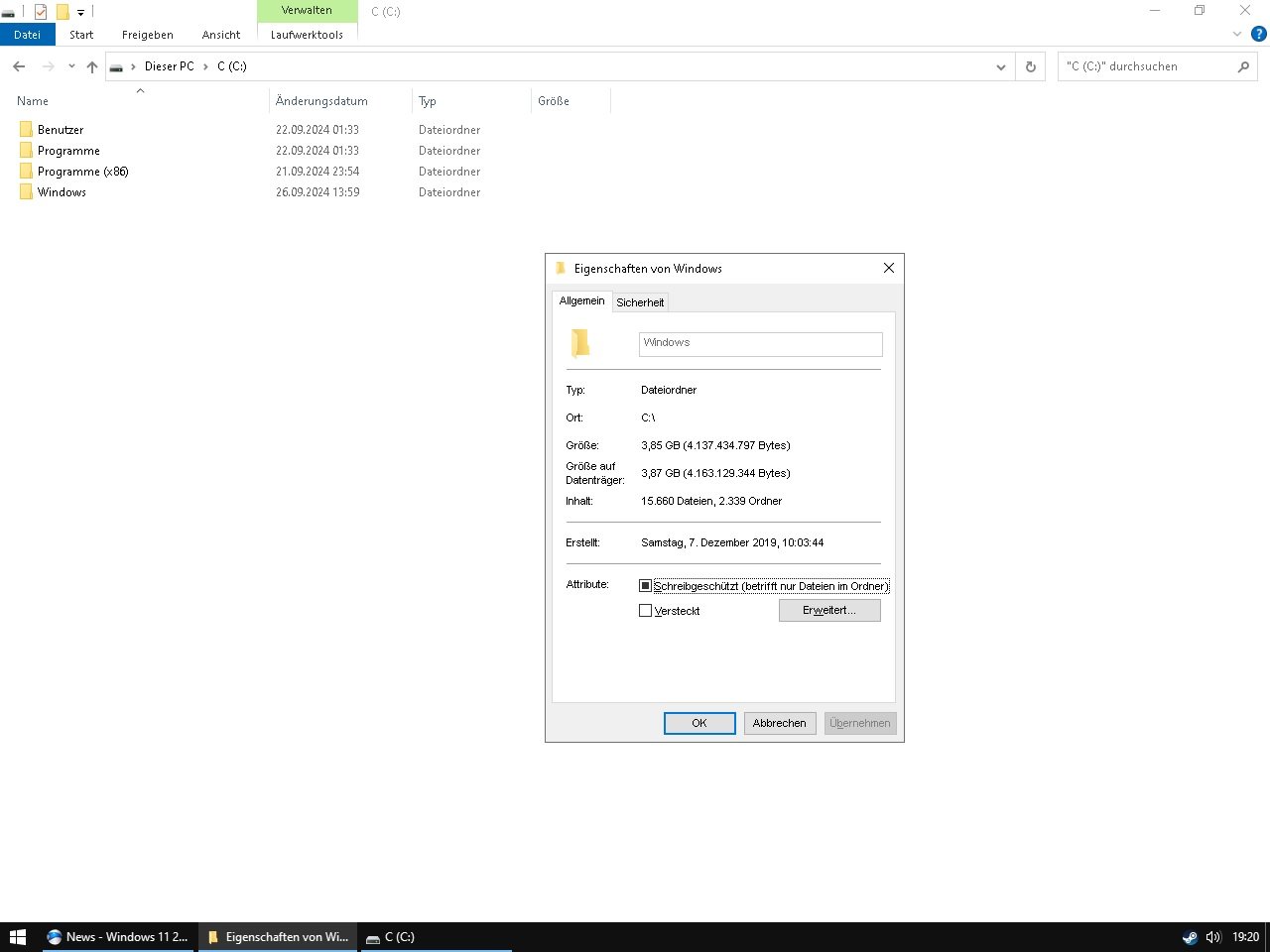This screenshot has width=1270, height=952.
Task: Click the Programme (x86) folder name
Action: [x=83, y=172]
